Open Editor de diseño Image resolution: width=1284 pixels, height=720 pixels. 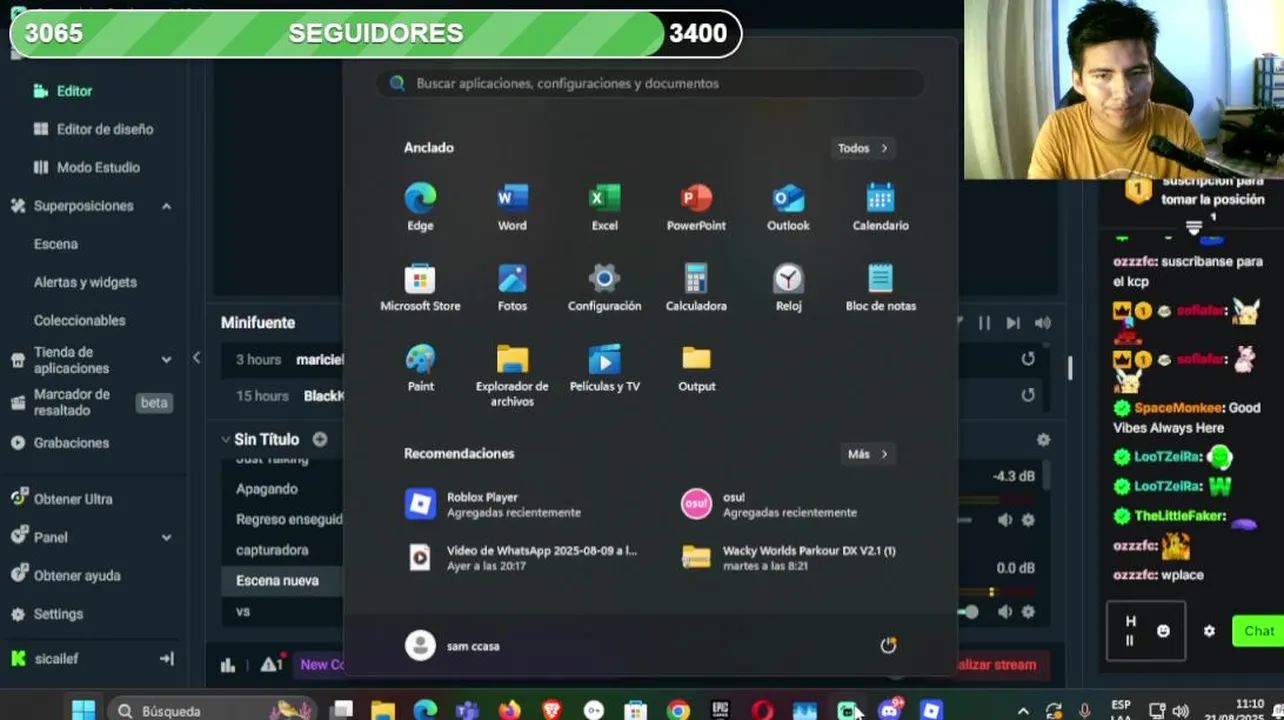[x=93, y=129]
